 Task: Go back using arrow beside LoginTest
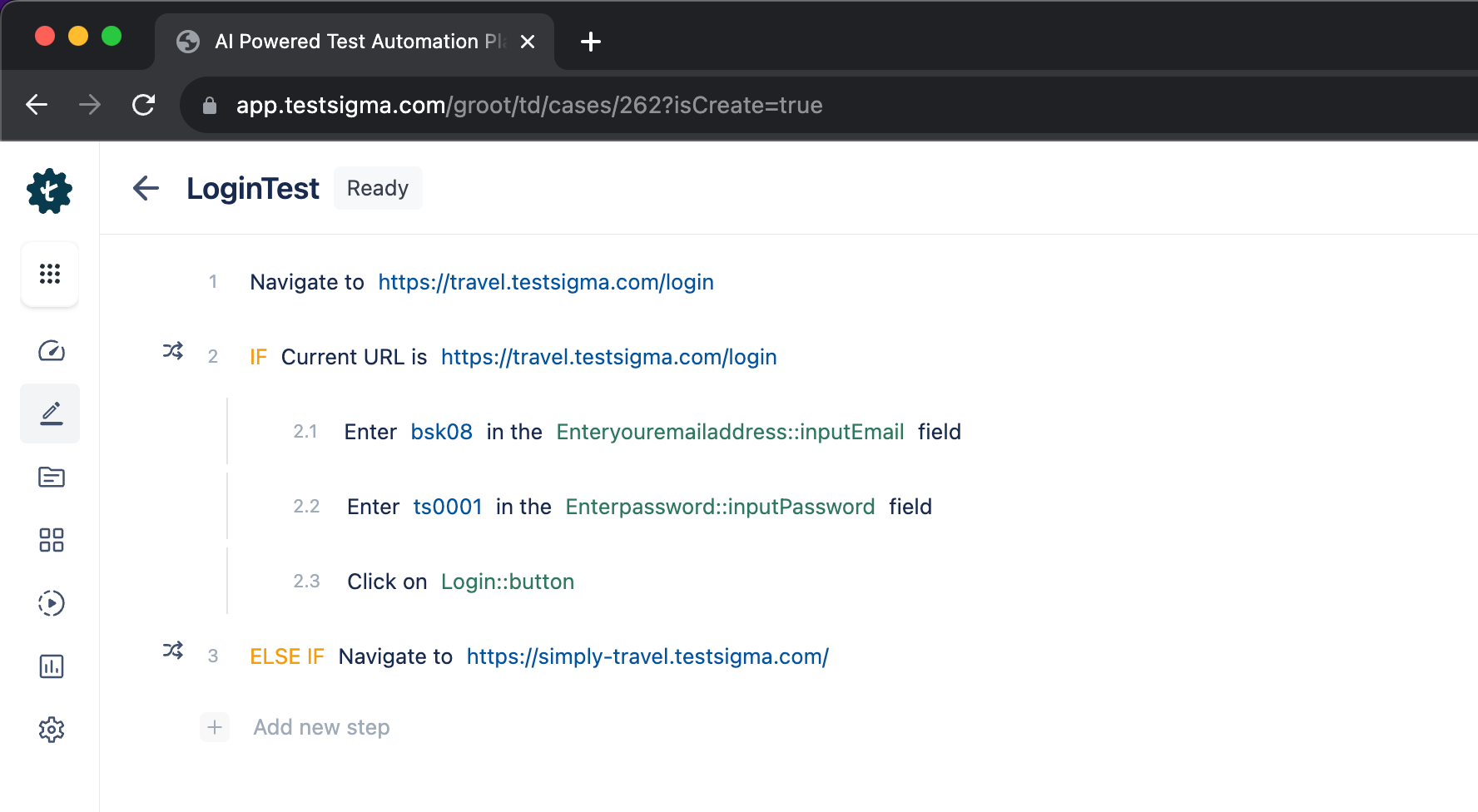click(x=146, y=188)
